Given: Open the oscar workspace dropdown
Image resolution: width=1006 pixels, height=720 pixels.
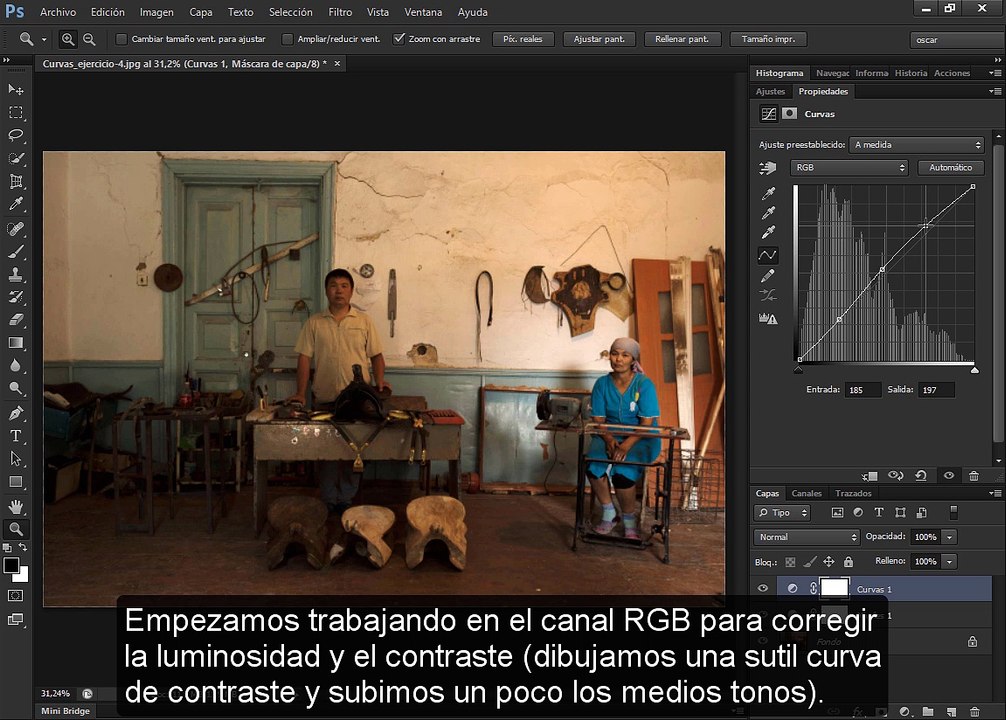Looking at the screenshot, I should pyautogui.click(x=957, y=40).
